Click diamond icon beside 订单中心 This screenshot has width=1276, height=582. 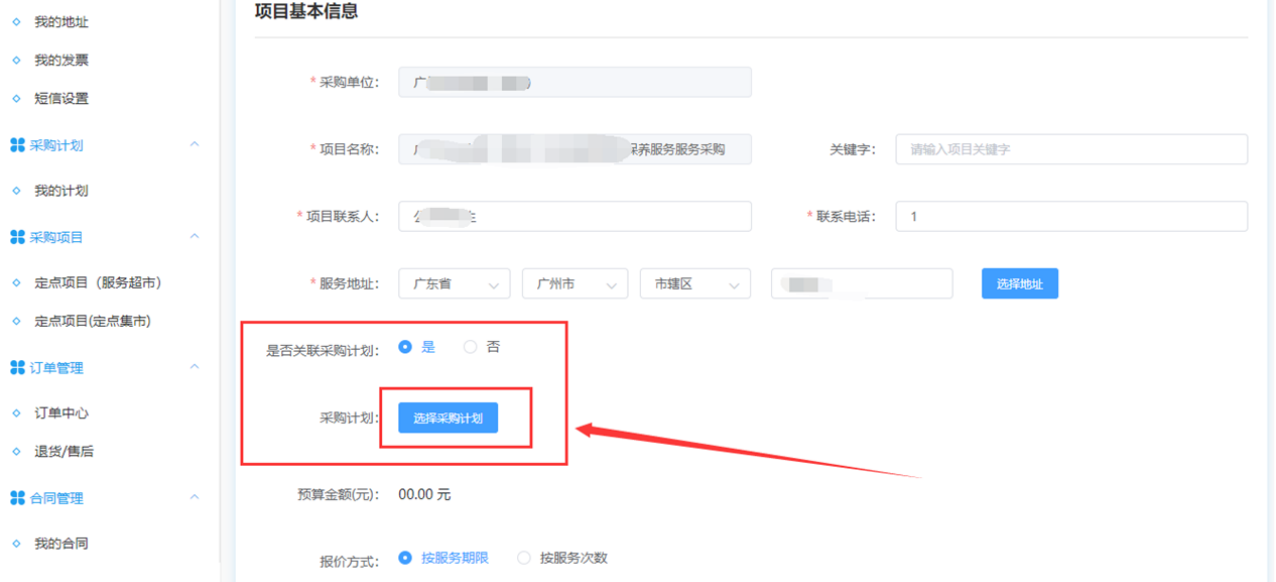tap(16, 413)
